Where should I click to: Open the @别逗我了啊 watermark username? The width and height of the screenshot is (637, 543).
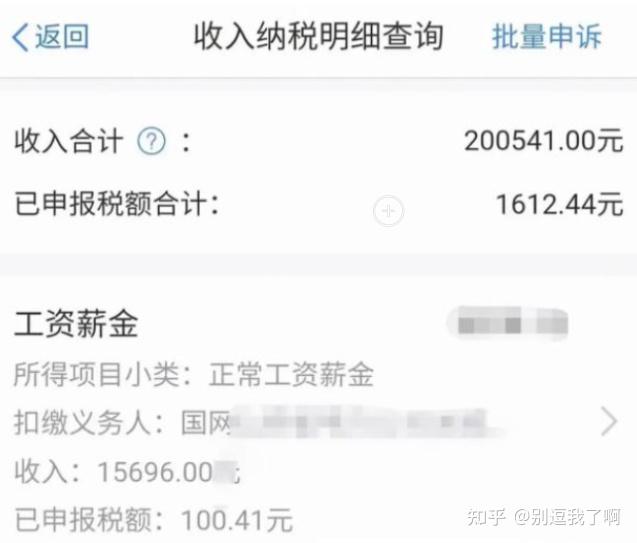[567, 517]
